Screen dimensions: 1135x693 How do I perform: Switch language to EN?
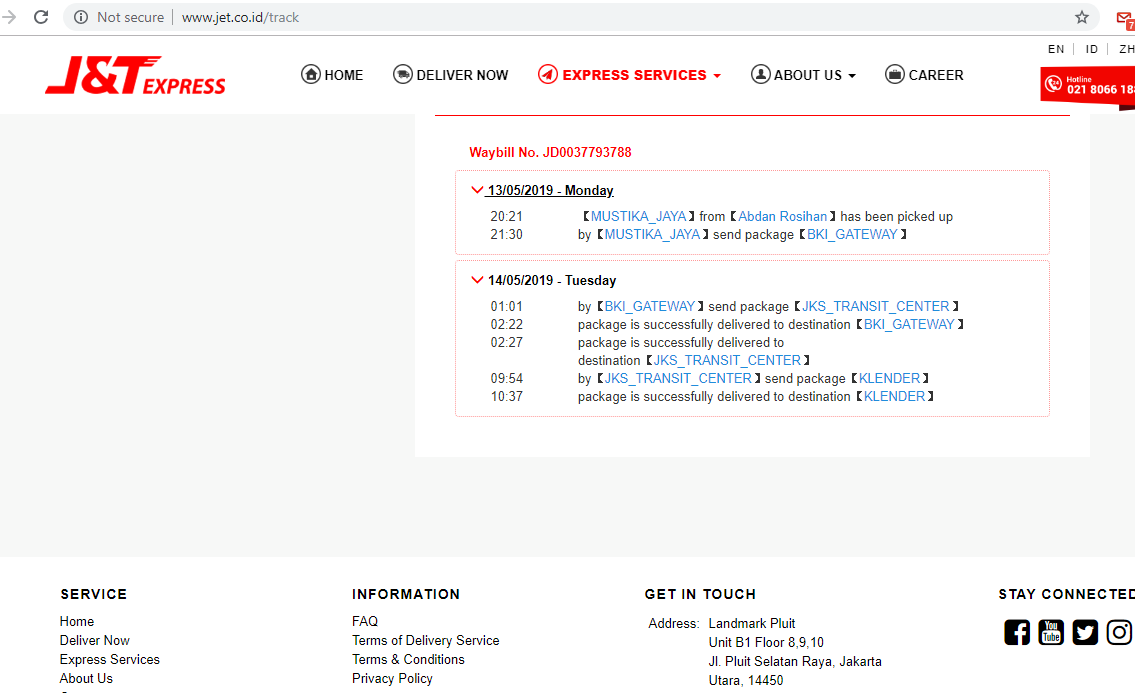(1056, 49)
